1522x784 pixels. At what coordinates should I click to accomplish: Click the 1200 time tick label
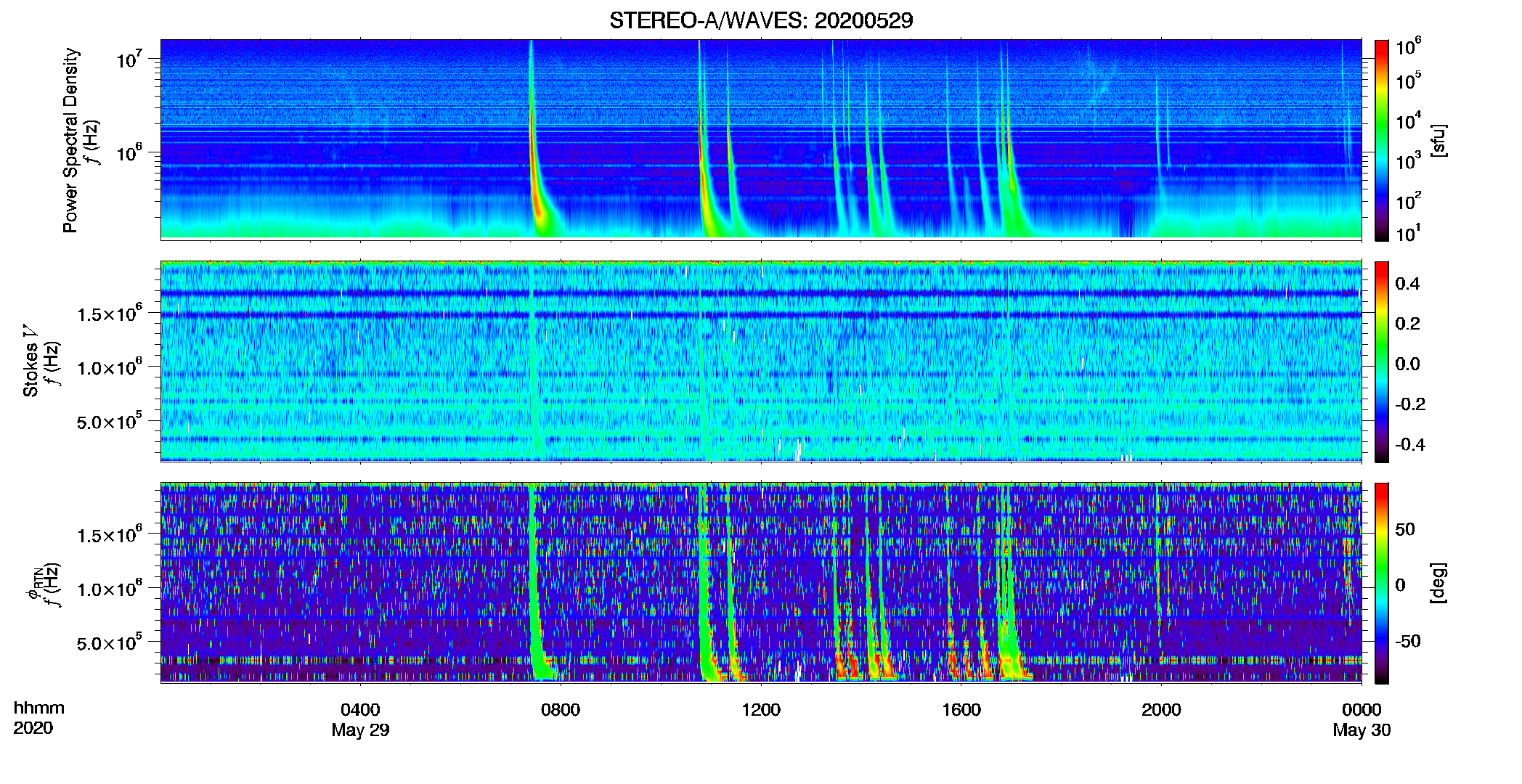click(x=761, y=710)
